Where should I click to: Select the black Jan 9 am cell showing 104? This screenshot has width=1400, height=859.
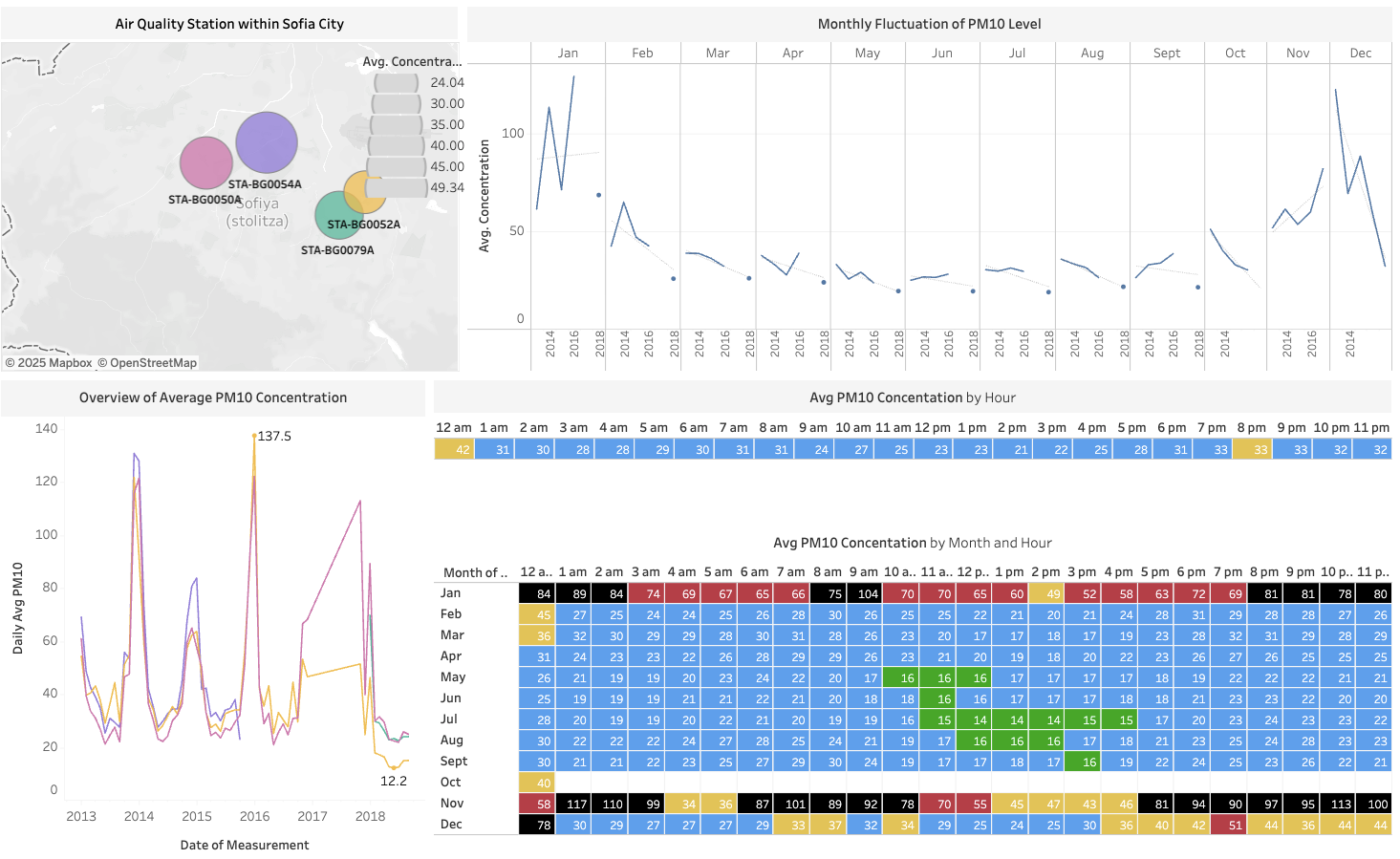coord(863,594)
